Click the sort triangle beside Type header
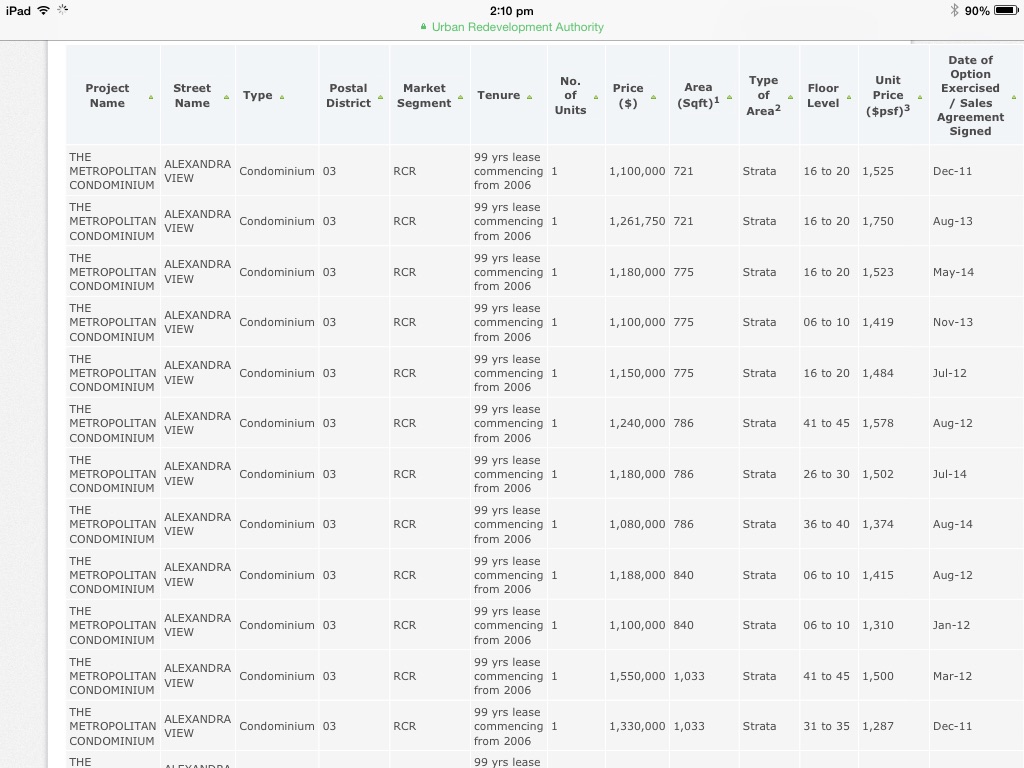This screenshot has height=768, width=1024. coord(282,97)
